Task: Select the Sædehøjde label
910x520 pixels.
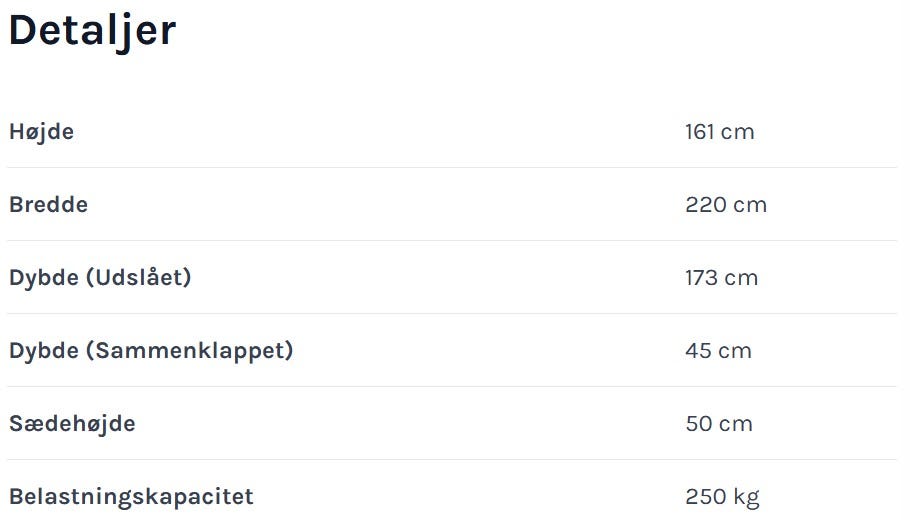Action: point(72,423)
